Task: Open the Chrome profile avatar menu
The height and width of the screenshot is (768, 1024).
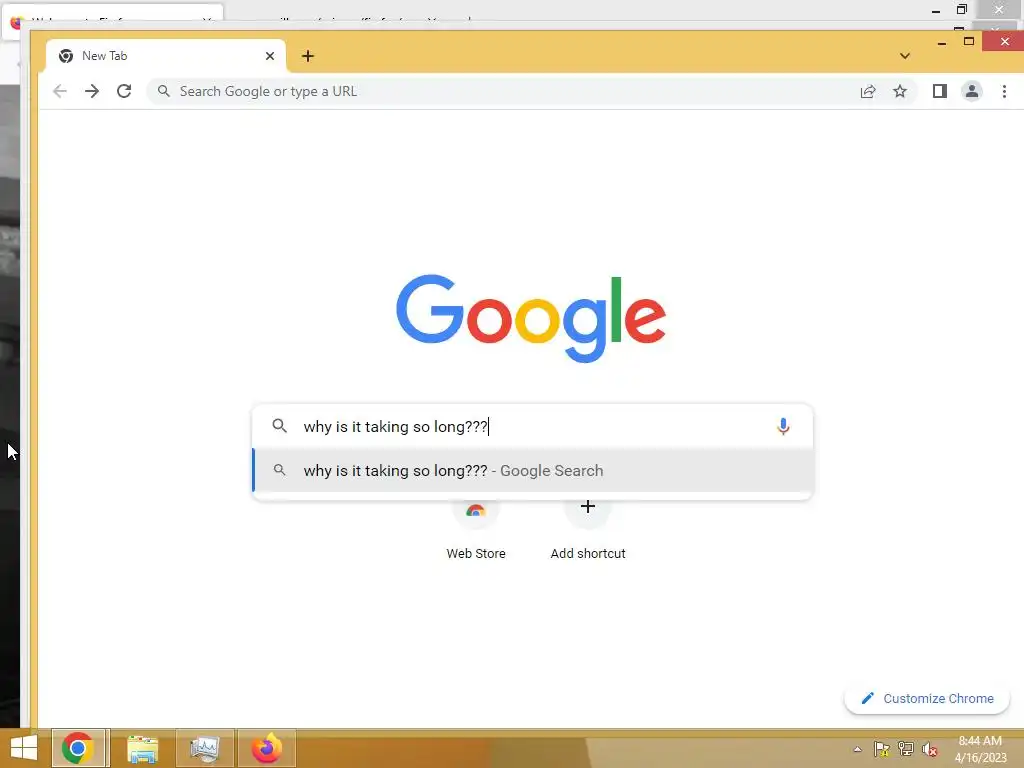Action: pos(972,91)
